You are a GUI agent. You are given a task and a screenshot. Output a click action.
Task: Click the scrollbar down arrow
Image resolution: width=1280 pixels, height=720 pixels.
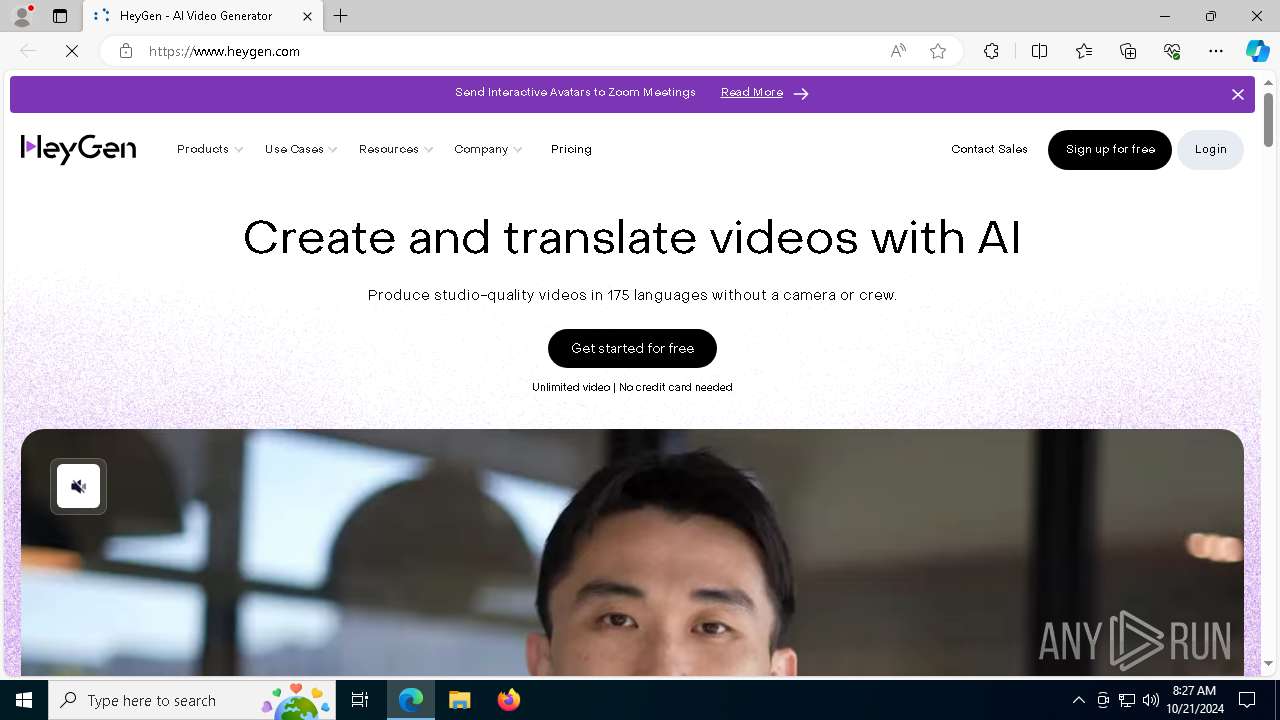[x=1268, y=663]
